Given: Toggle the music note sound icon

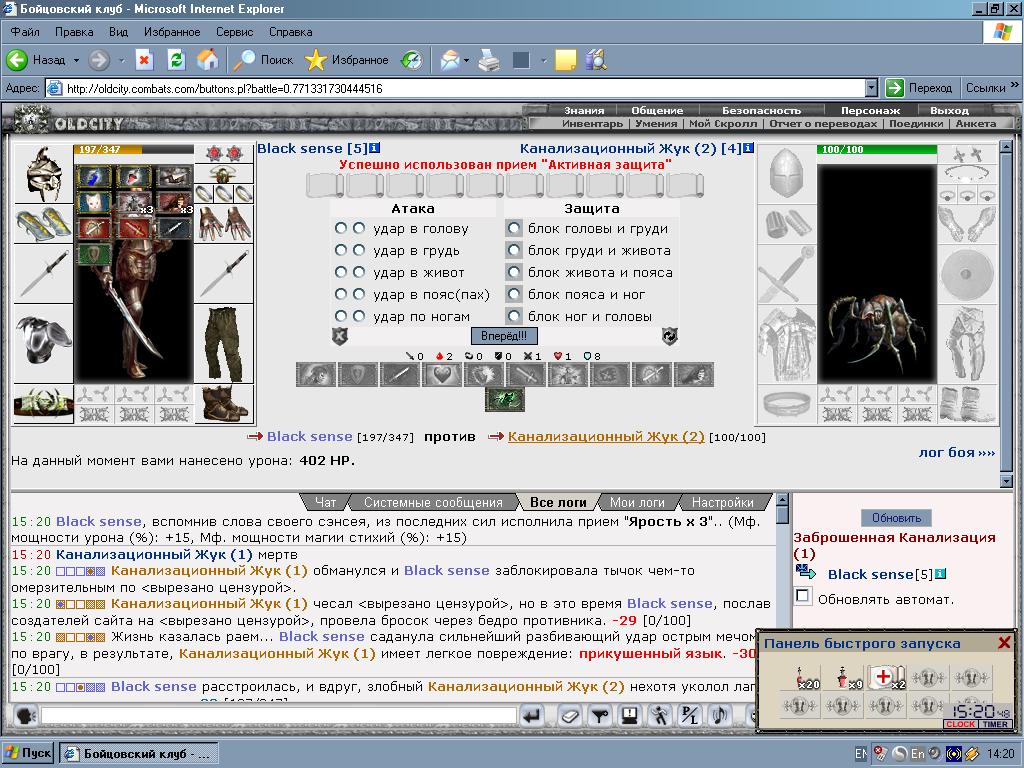Looking at the screenshot, I should coord(720,716).
